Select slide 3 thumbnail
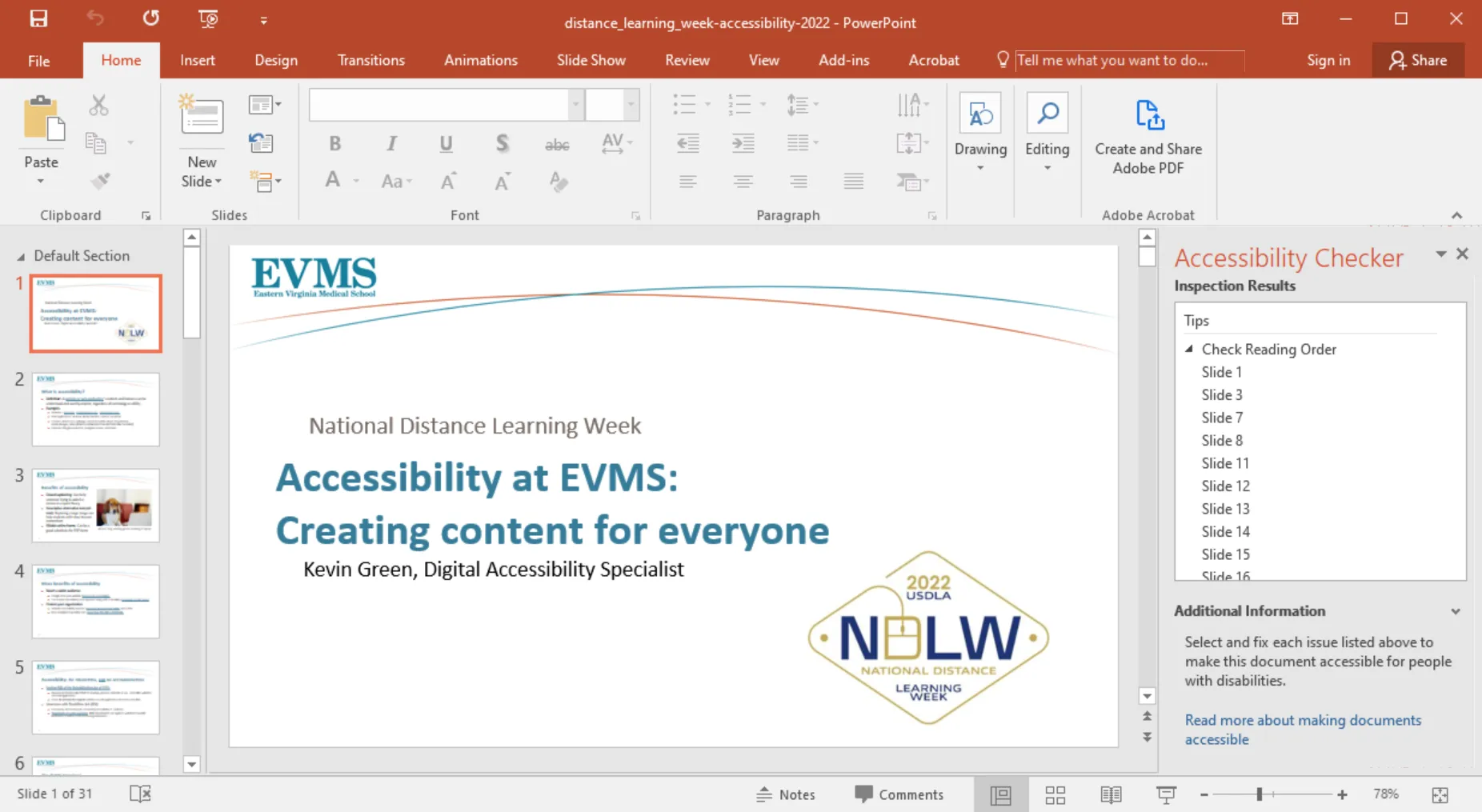The width and height of the screenshot is (1482, 812). click(96, 506)
